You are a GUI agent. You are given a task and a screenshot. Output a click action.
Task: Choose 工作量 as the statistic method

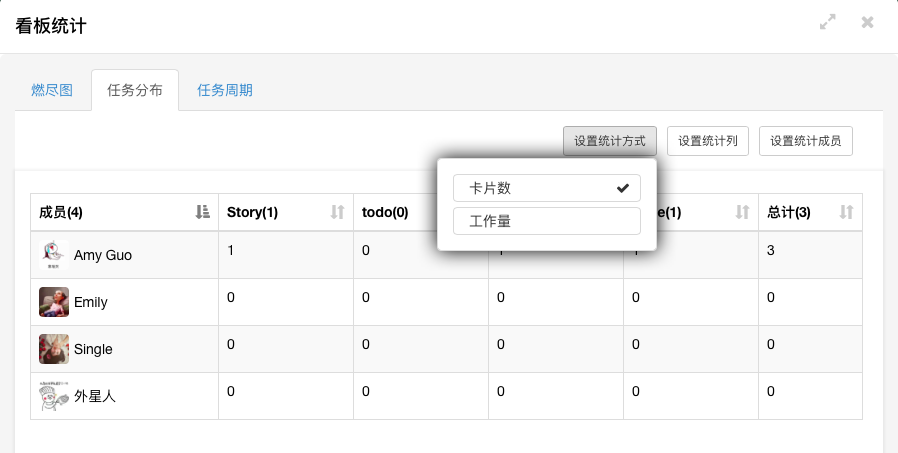click(x=546, y=221)
